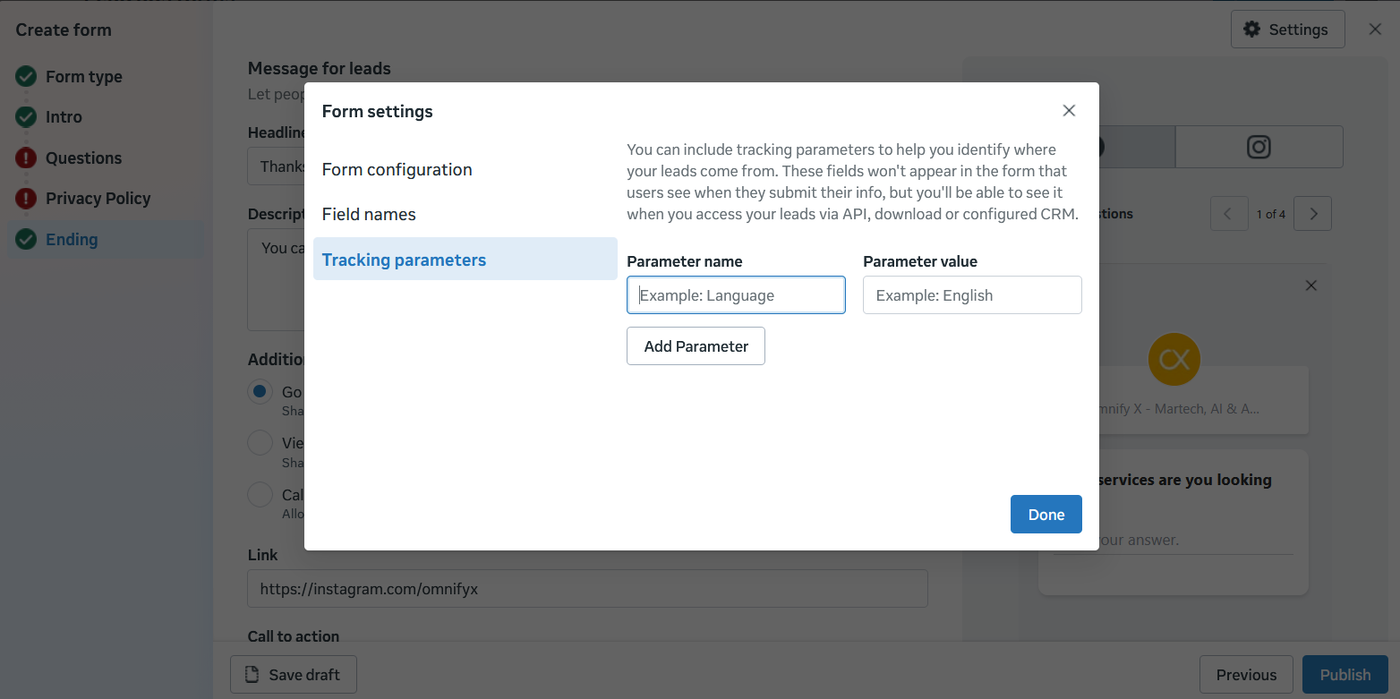The image size is (1400, 699).
Task: Switch to the Field names section
Action: pyautogui.click(x=369, y=214)
